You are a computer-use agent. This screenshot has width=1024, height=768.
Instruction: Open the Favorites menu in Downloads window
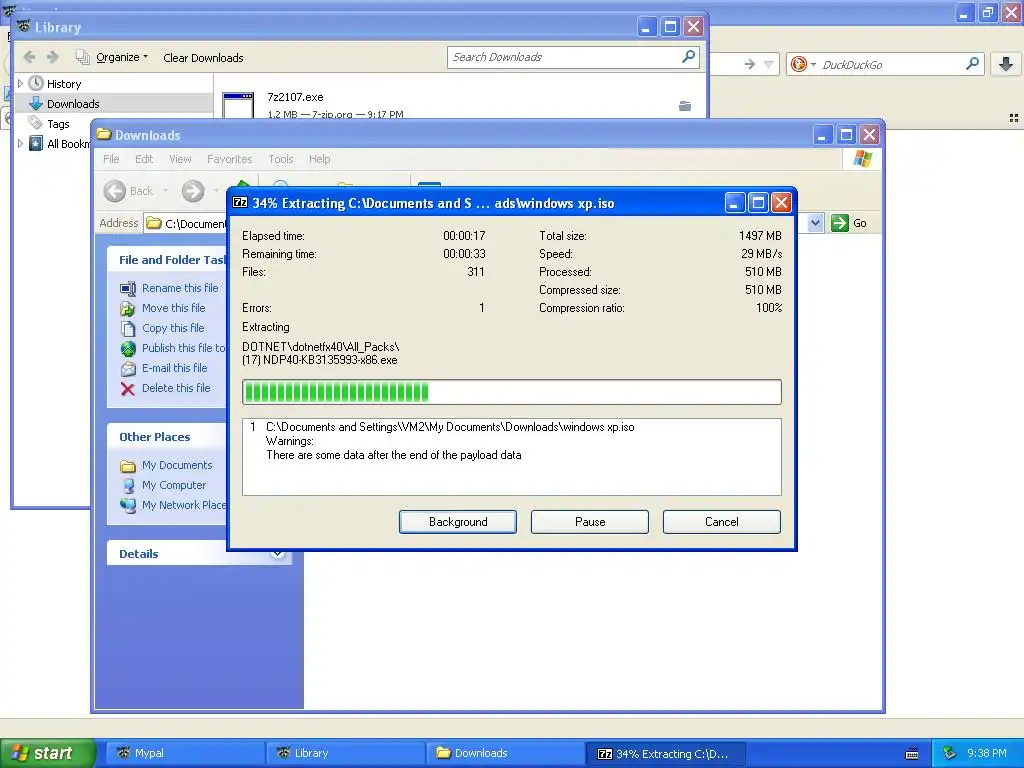pyautogui.click(x=229, y=159)
